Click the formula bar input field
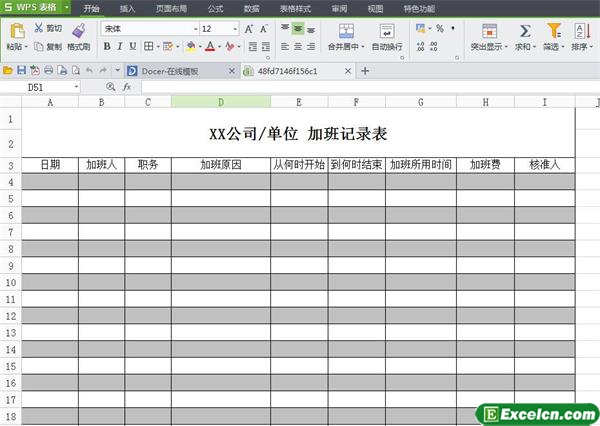 click(x=370, y=87)
